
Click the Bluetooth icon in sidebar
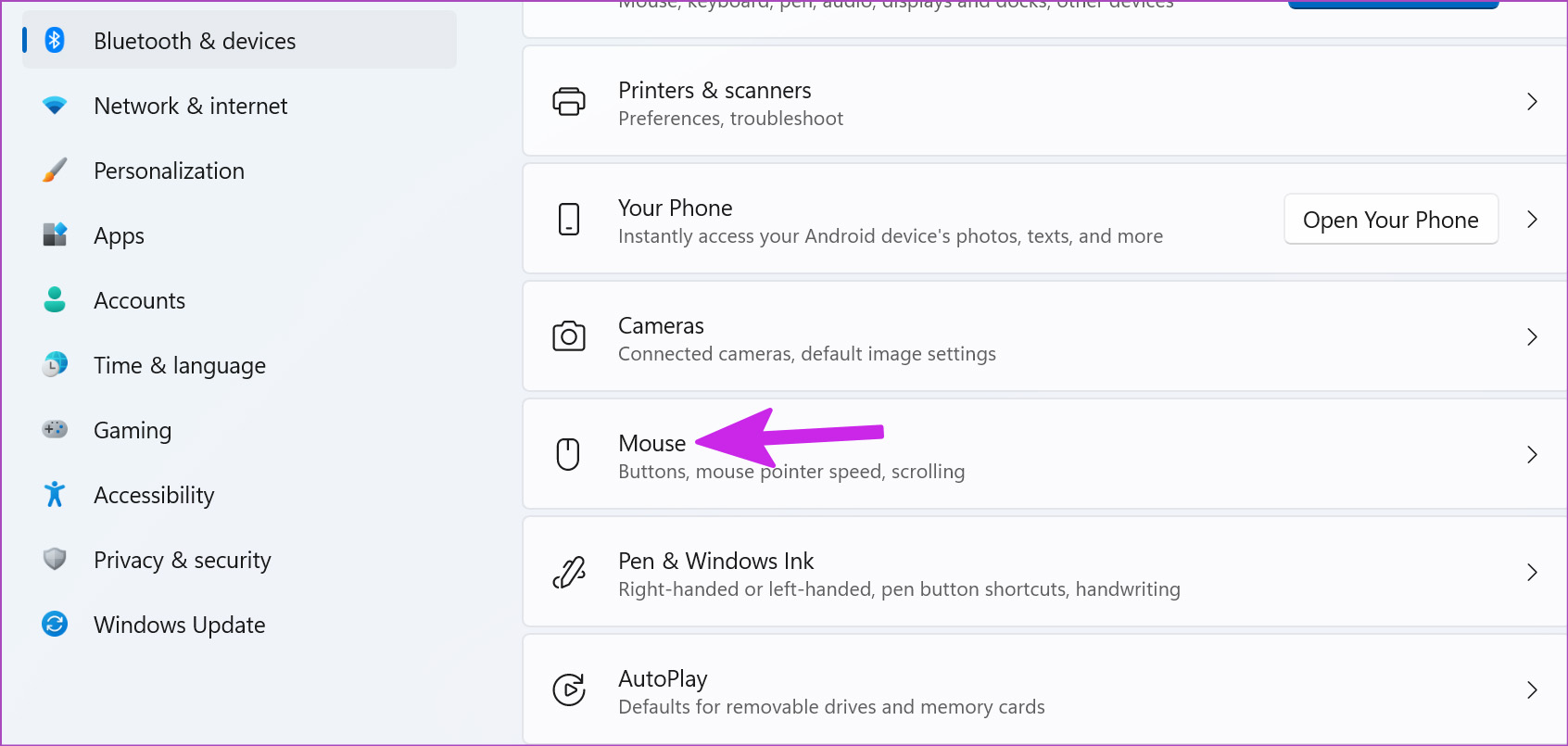point(55,41)
